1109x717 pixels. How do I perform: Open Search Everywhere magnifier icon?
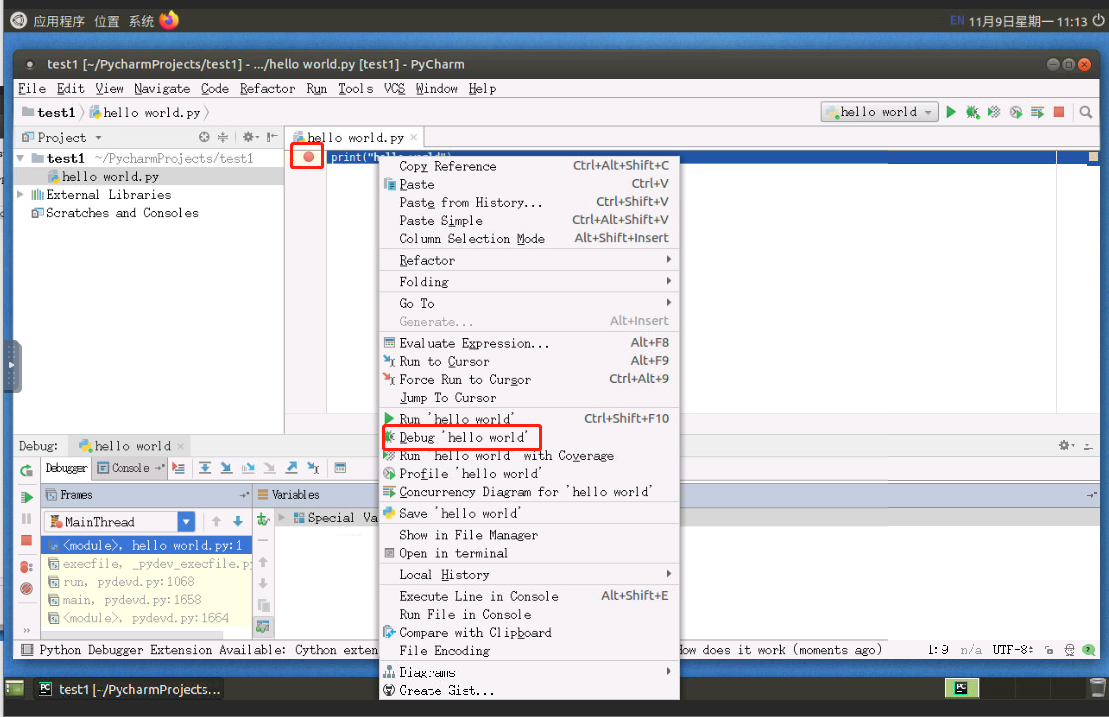1086,112
